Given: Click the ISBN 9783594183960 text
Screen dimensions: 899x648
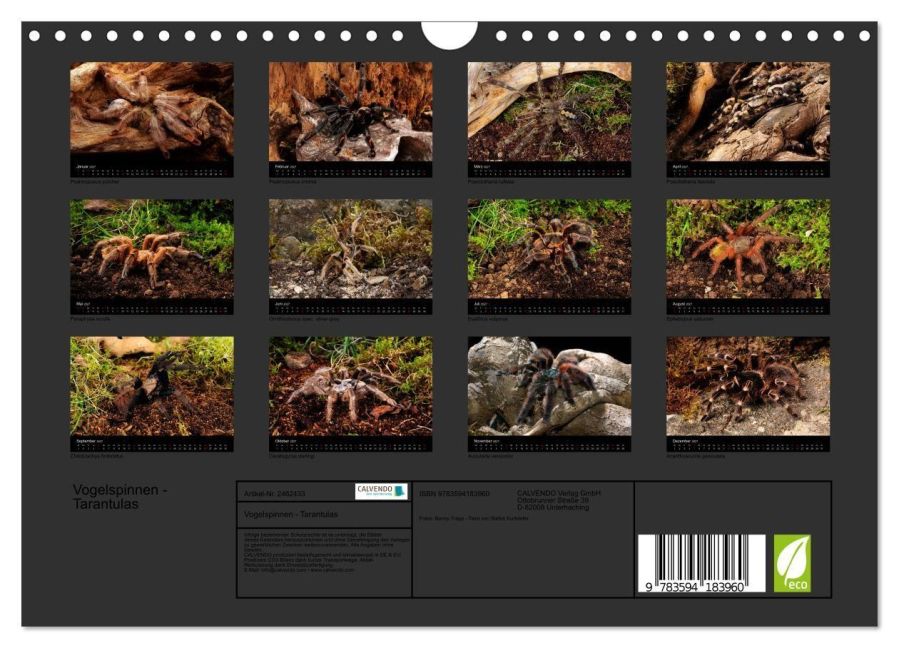Looking at the screenshot, I should point(454,493).
